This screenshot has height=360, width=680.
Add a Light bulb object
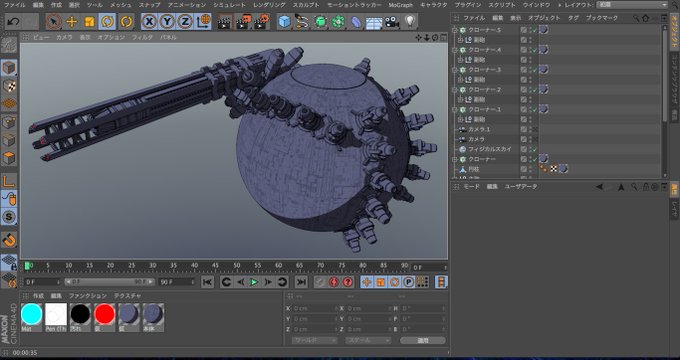[x=410, y=21]
